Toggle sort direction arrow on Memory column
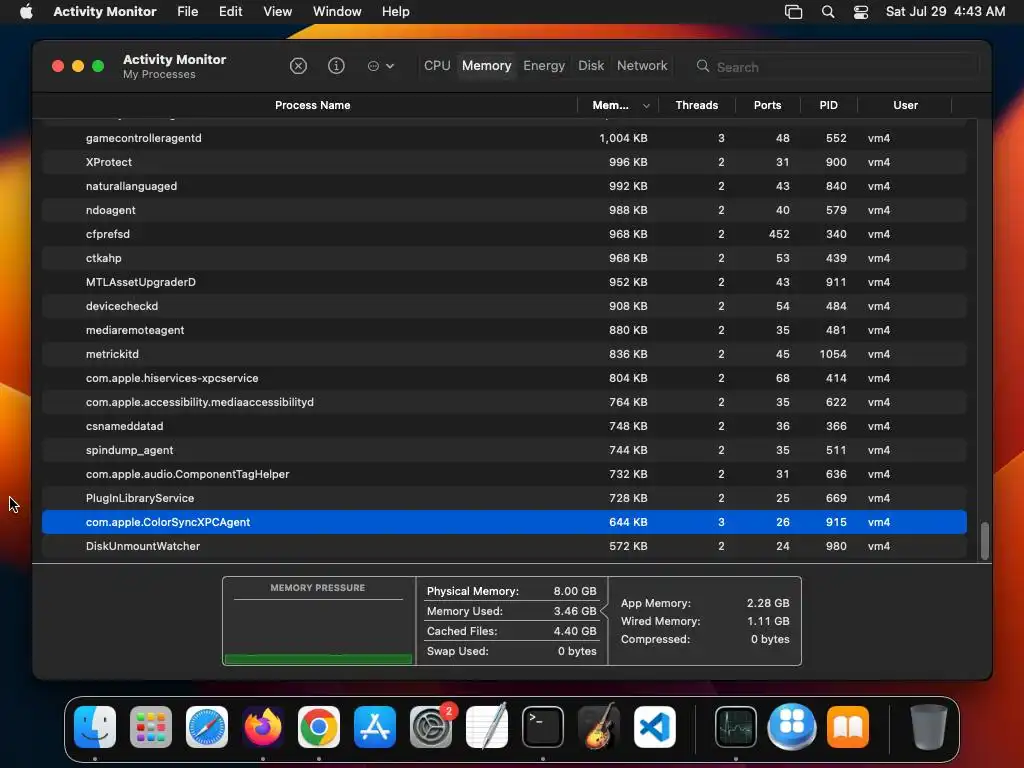 (x=646, y=106)
